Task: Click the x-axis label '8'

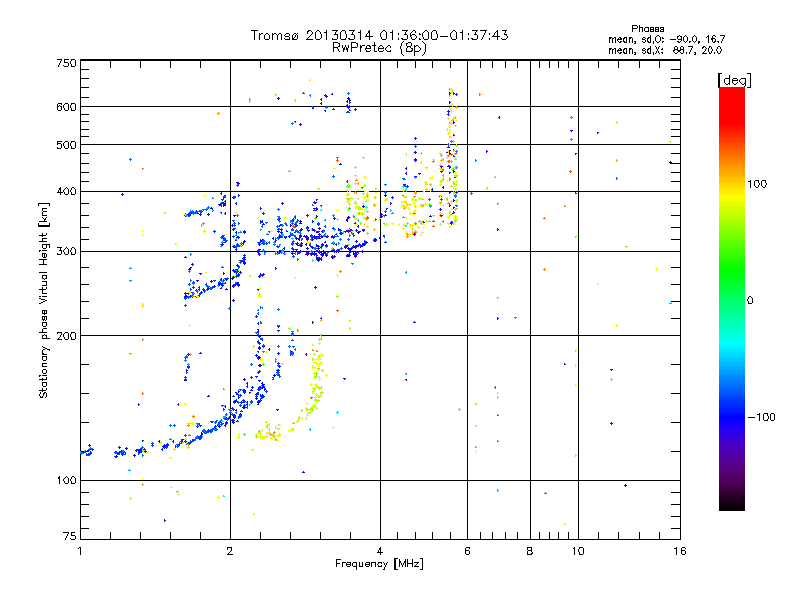Action: click(530, 551)
